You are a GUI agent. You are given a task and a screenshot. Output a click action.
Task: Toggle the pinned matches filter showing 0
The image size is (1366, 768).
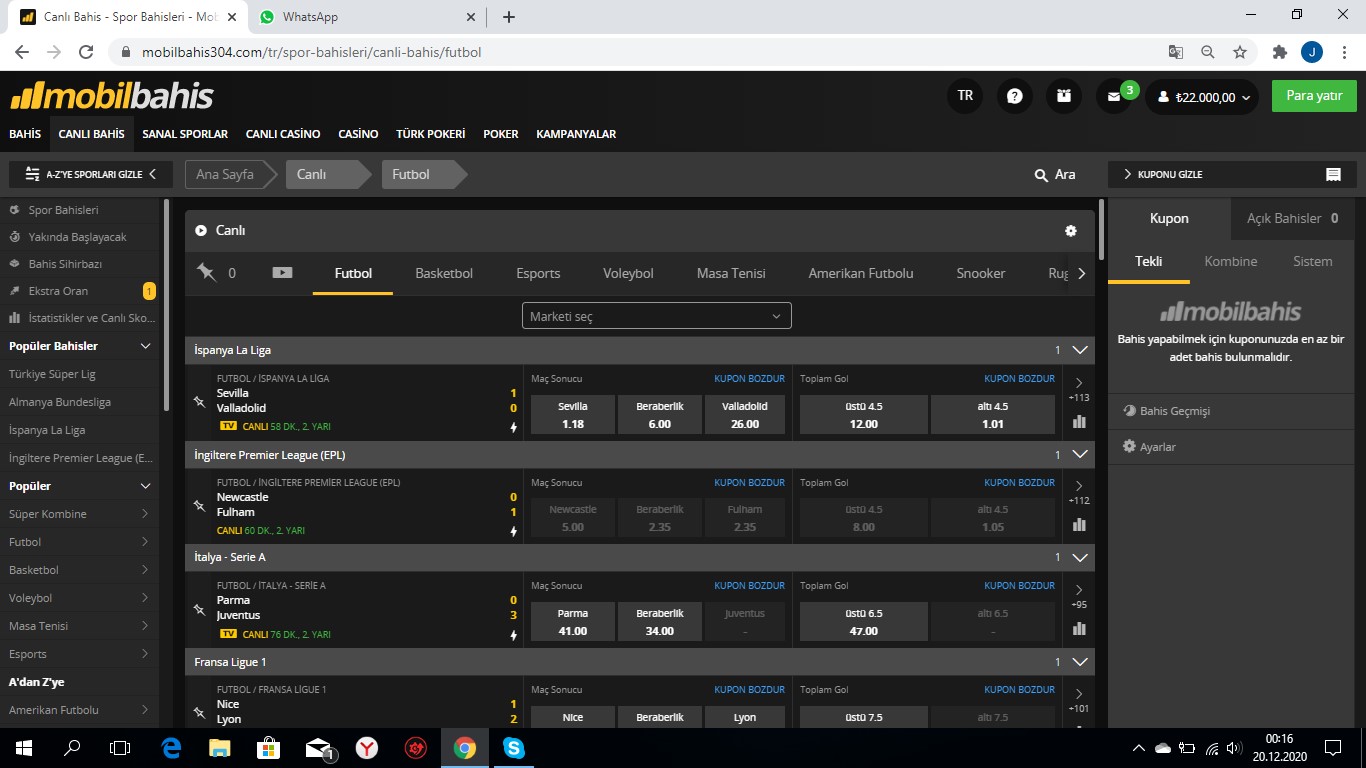coord(216,273)
